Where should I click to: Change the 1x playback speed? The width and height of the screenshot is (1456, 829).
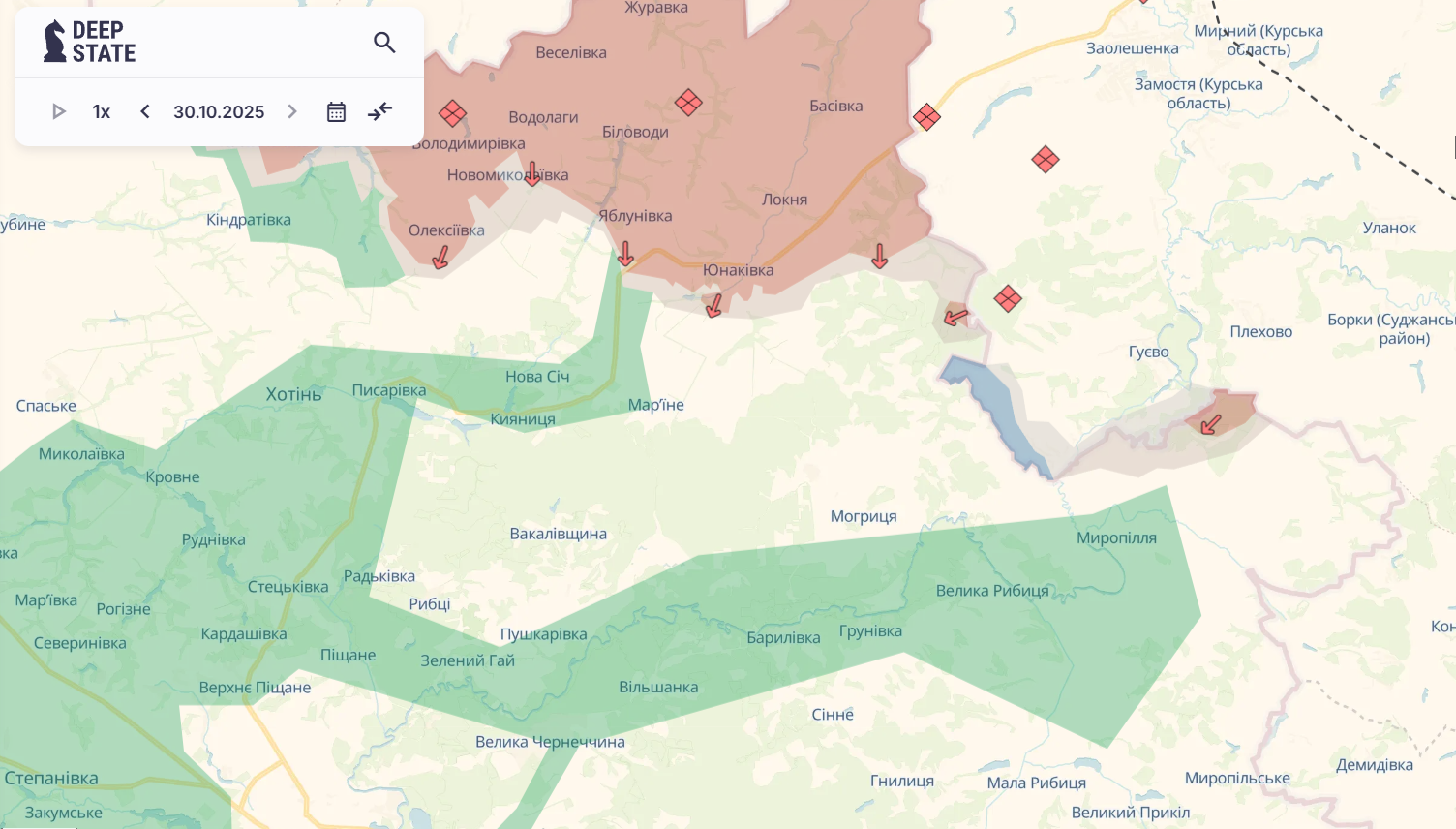(102, 111)
